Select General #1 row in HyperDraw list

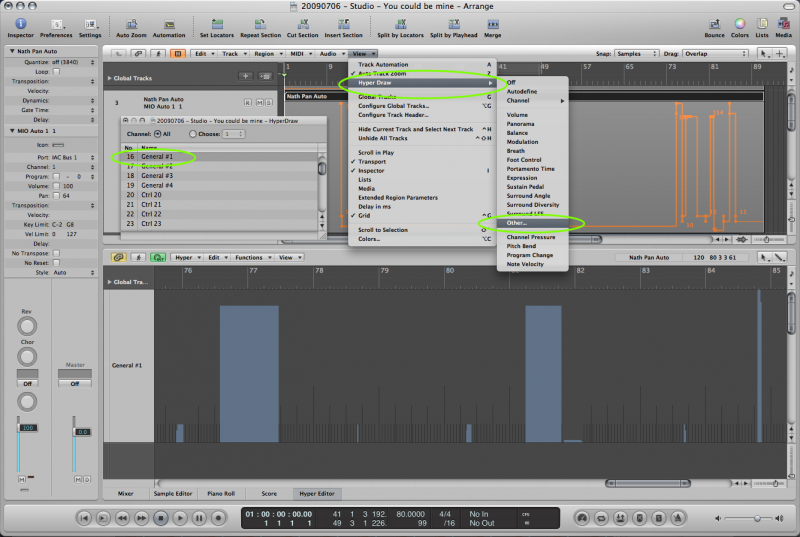pyautogui.click(x=219, y=157)
